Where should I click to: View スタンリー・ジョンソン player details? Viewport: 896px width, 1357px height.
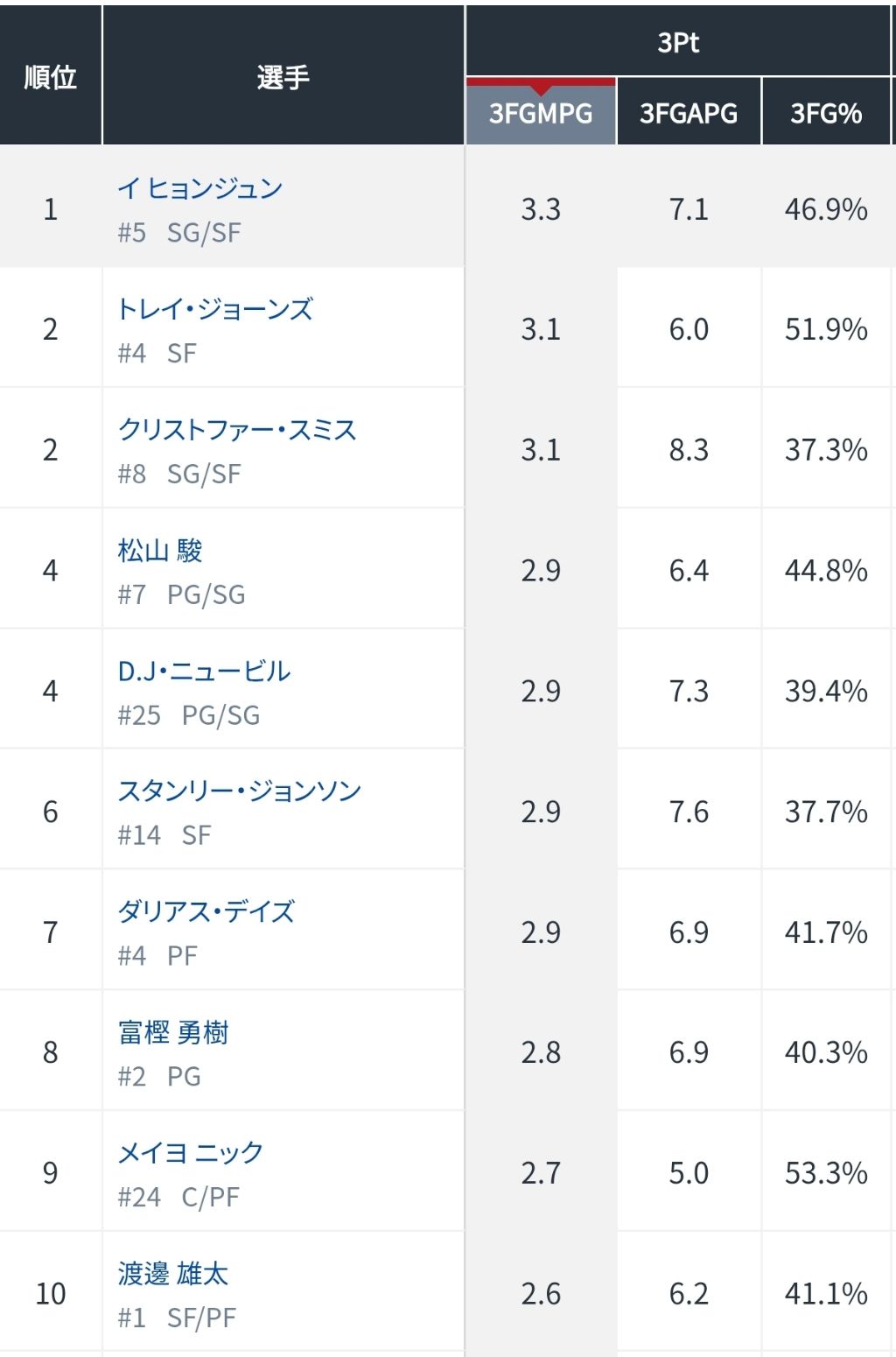coord(240,791)
